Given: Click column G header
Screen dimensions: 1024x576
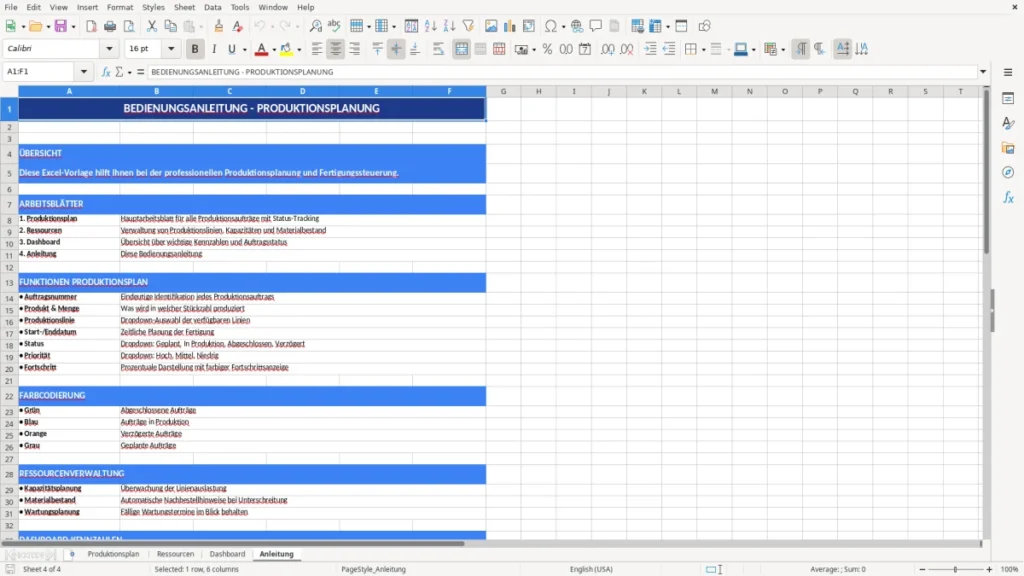Looking at the screenshot, I should (x=504, y=91).
